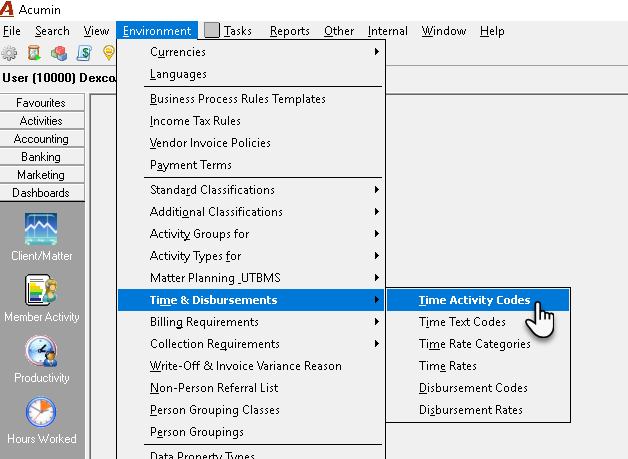Open the File menu
The width and height of the screenshot is (628, 459).
pos(12,31)
